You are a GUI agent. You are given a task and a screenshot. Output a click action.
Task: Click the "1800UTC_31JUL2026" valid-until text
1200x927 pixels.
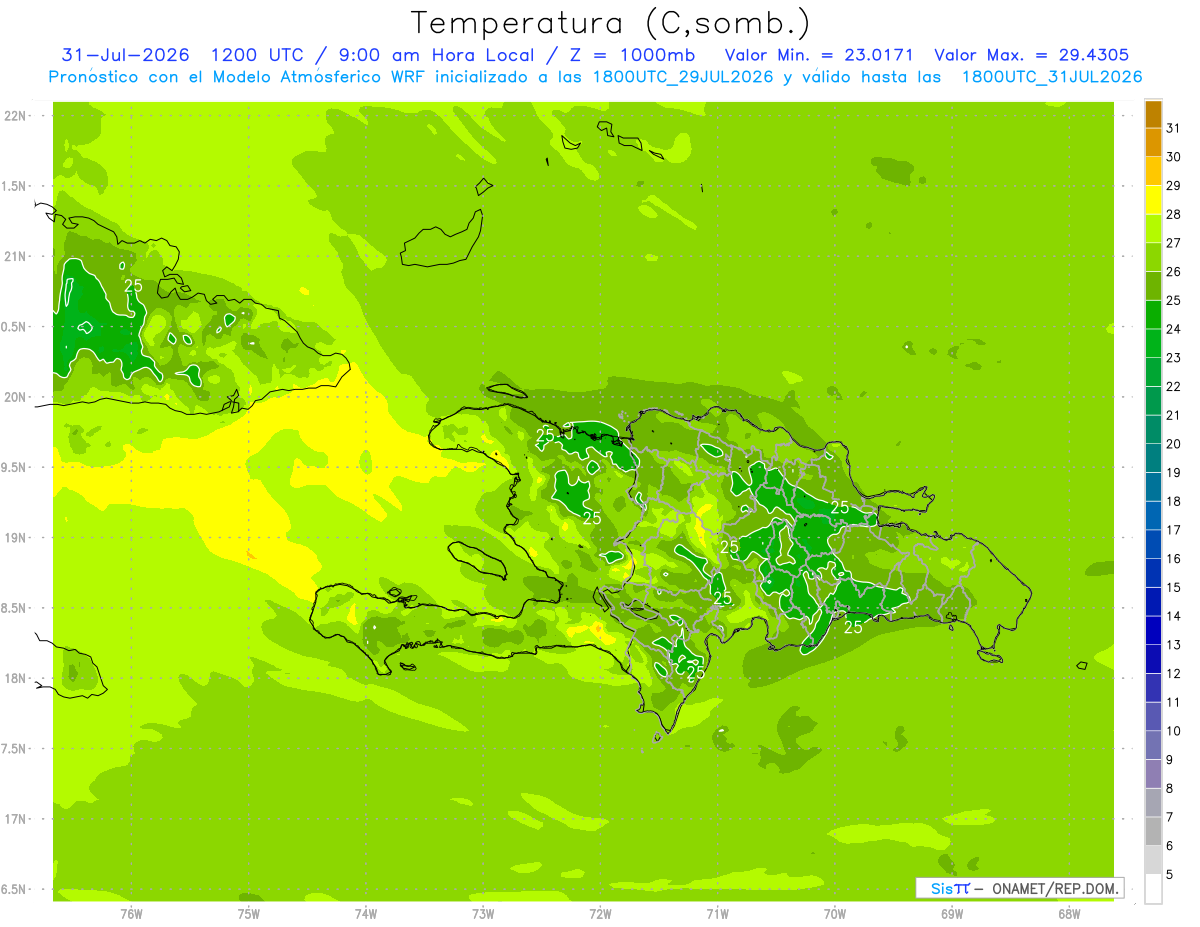coord(1052,77)
